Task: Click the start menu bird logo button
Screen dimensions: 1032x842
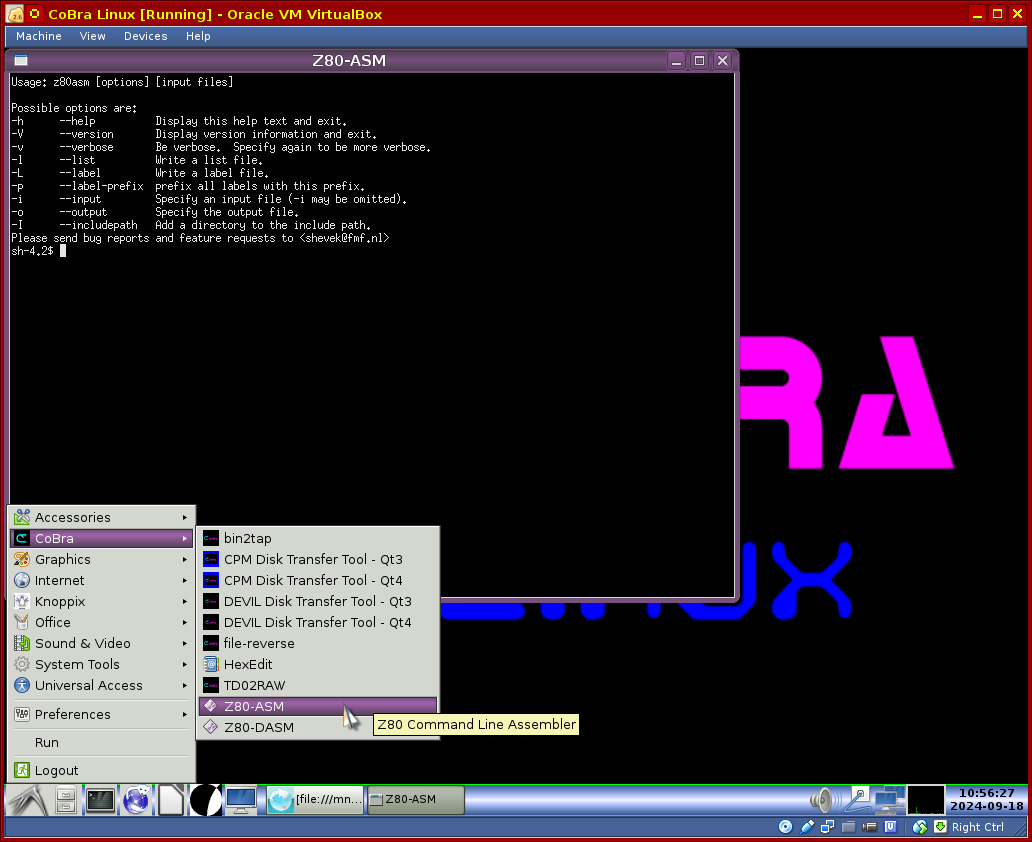Action: coord(27,800)
